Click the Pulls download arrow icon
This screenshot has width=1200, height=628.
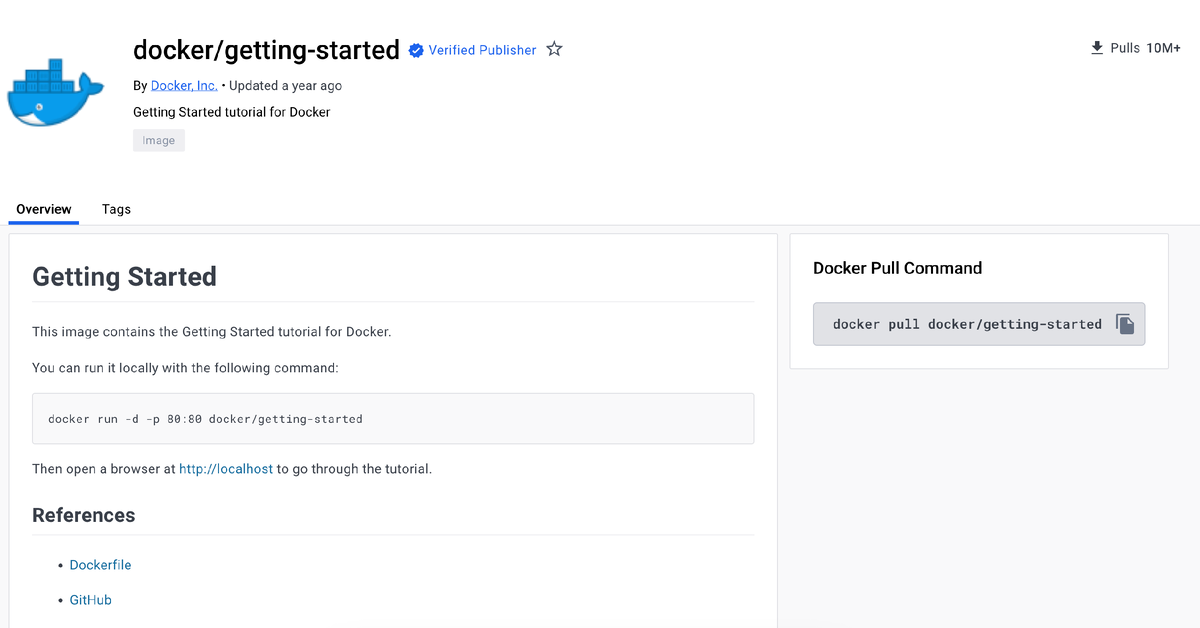pyautogui.click(x=1097, y=48)
